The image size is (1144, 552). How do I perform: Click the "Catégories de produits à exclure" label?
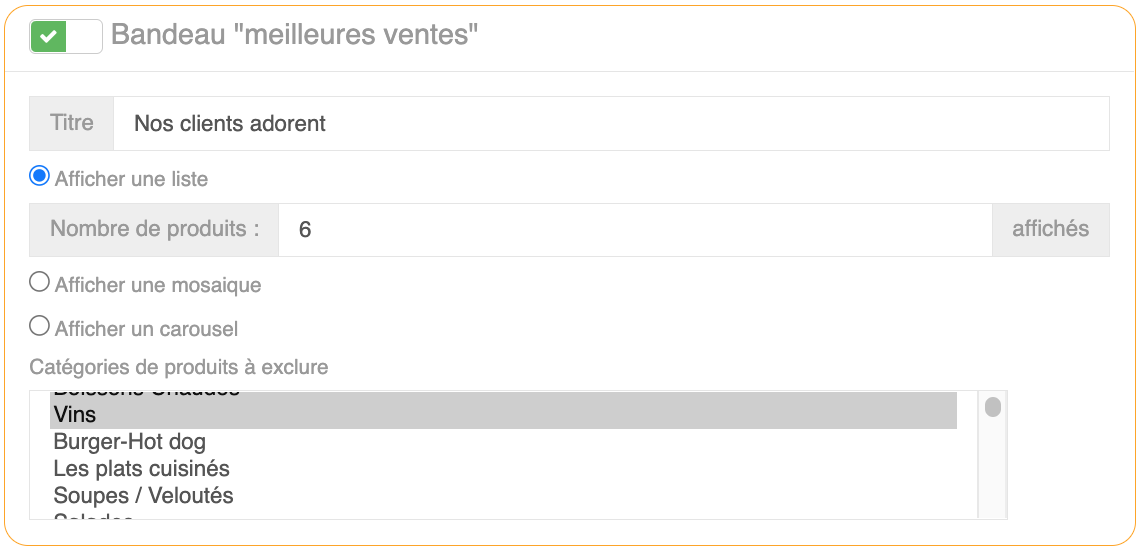pos(179,367)
